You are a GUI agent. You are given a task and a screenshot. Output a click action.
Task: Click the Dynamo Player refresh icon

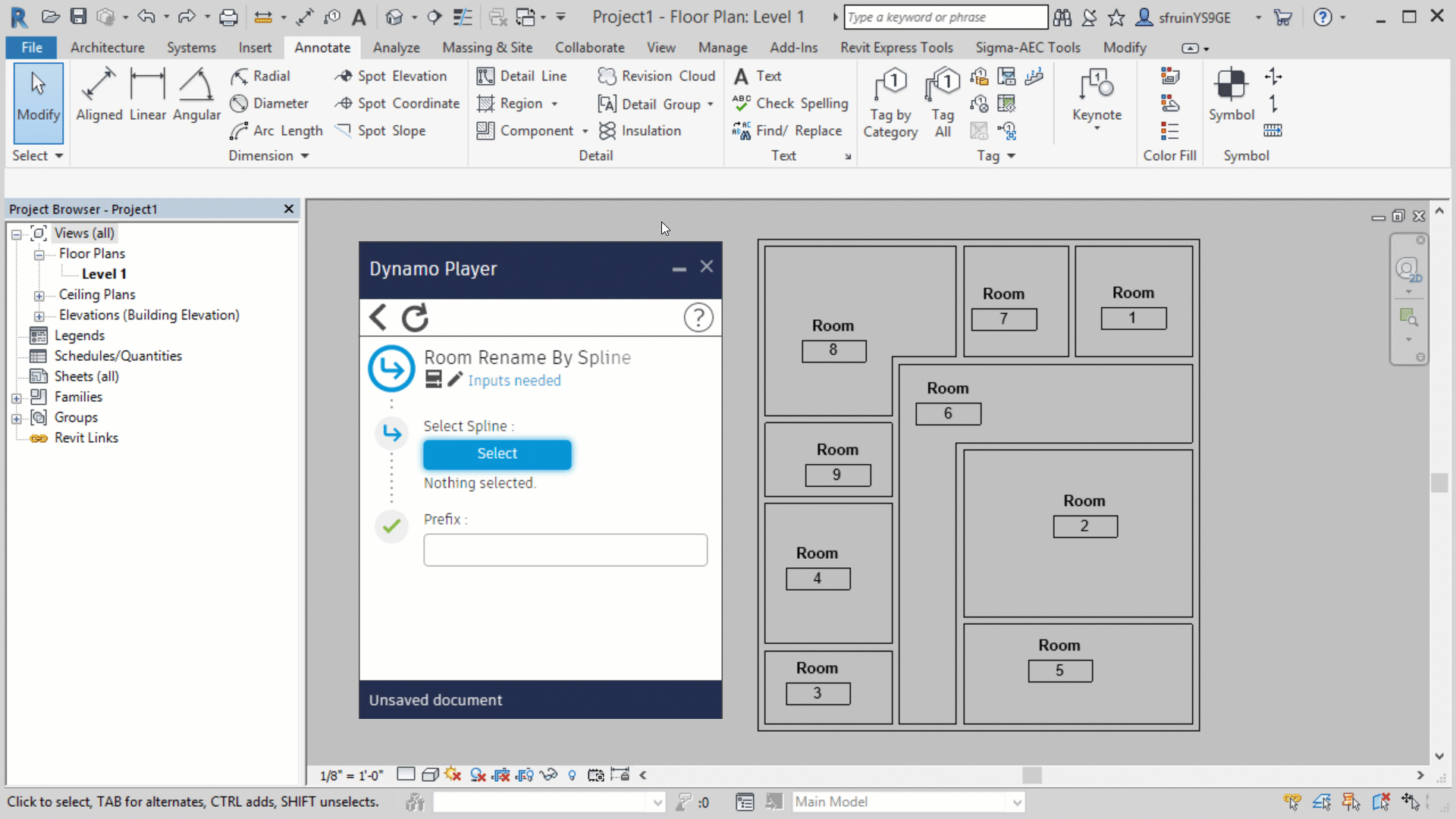pyautogui.click(x=415, y=318)
